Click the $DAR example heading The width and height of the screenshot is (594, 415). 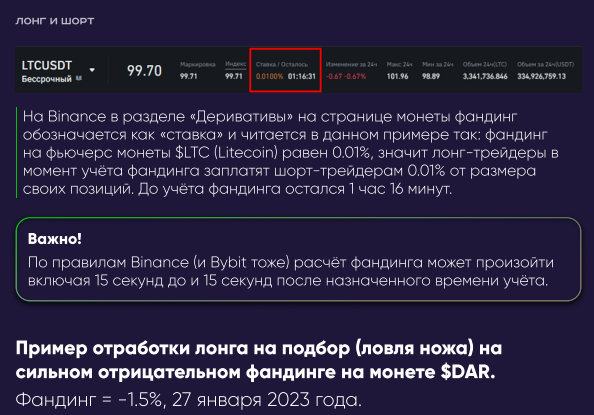[x=259, y=360]
